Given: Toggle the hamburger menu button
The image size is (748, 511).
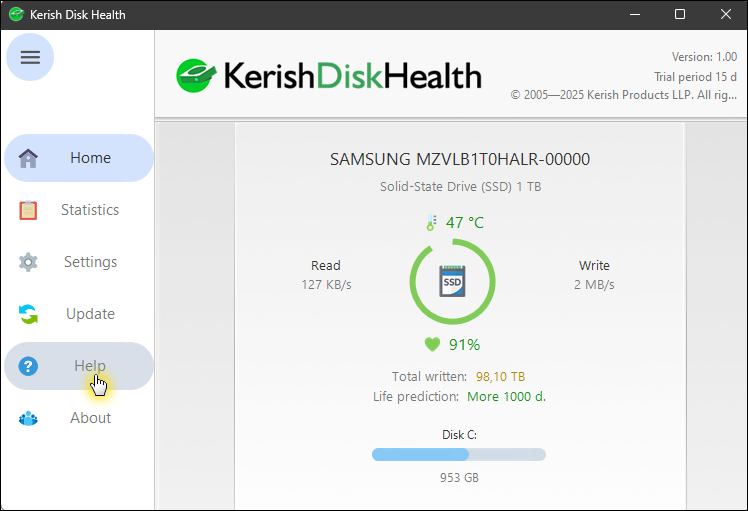Looking at the screenshot, I should [x=30, y=57].
